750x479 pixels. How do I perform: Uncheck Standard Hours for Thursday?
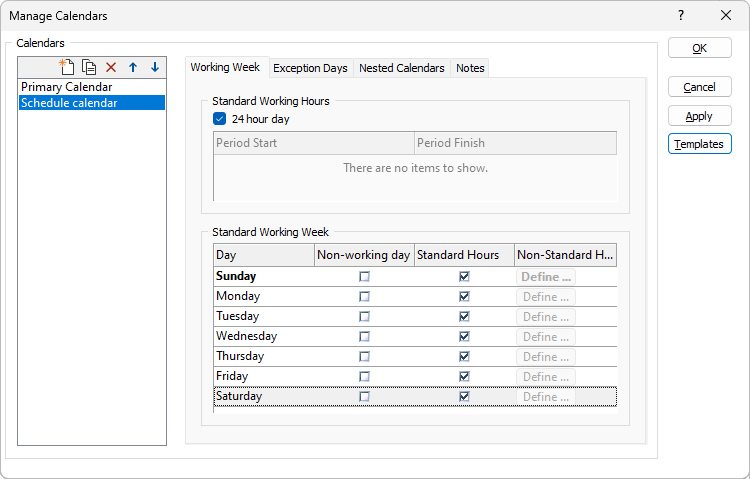point(464,356)
